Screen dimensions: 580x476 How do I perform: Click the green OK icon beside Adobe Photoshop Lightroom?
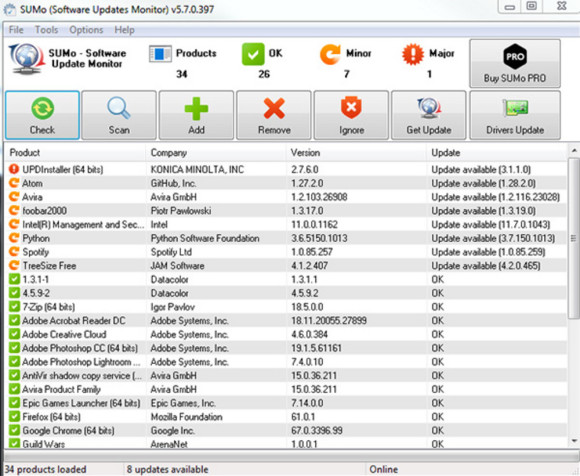click(x=14, y=361)
